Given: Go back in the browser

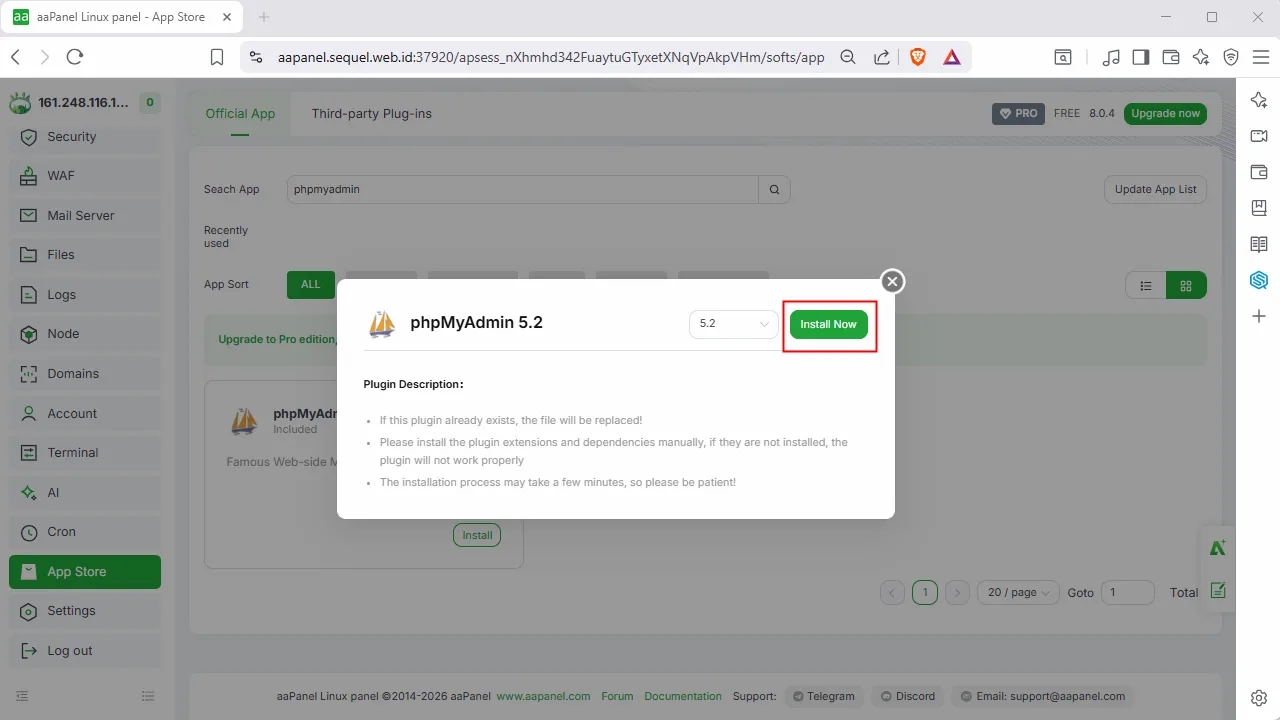Looking at the screenshot, I should pyautogui.click(x=15, y=57).
